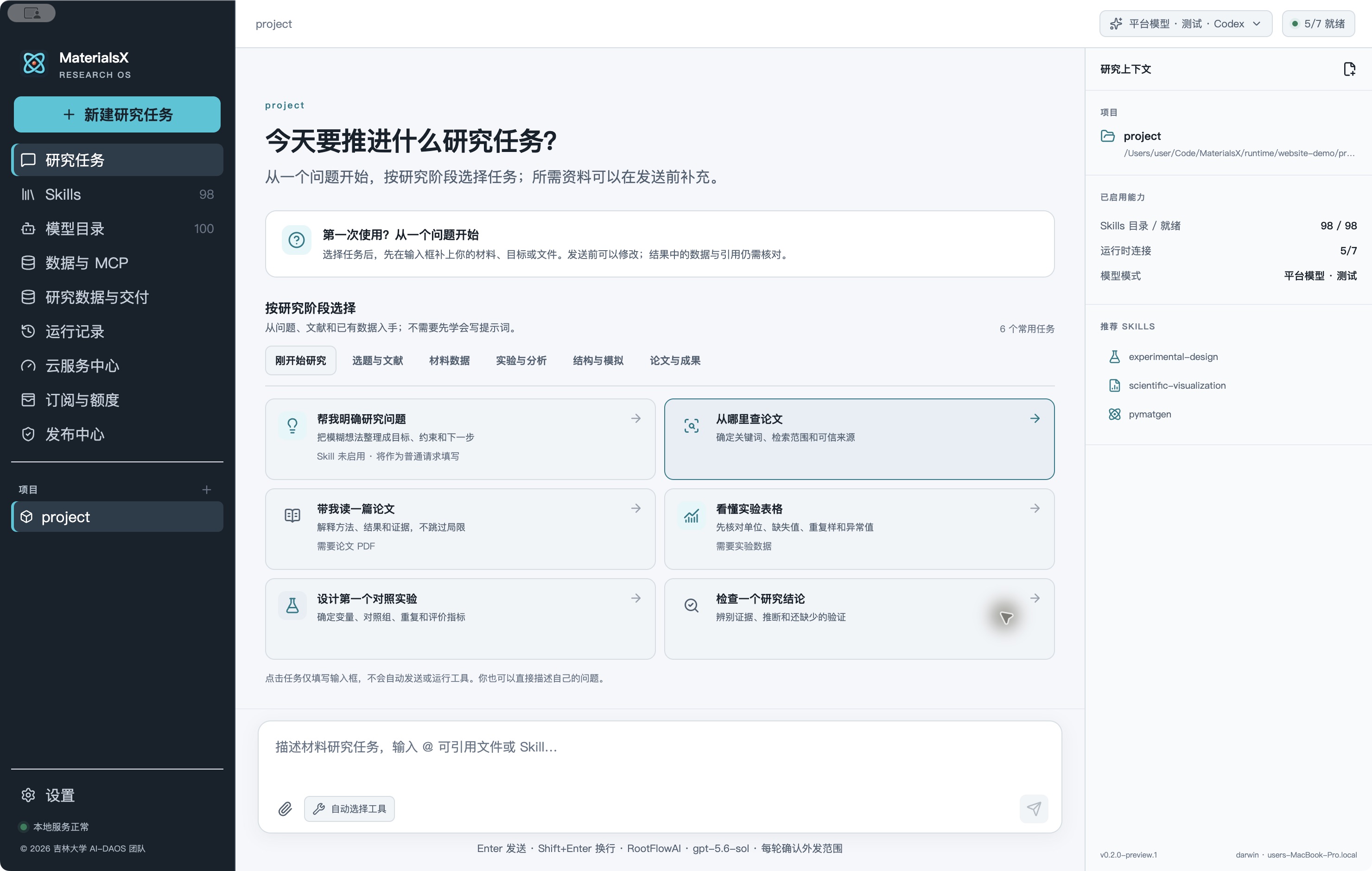
Task: Click the 研究数据与交付 database icon
Action: pyautogui.click(x=28, y=297)
